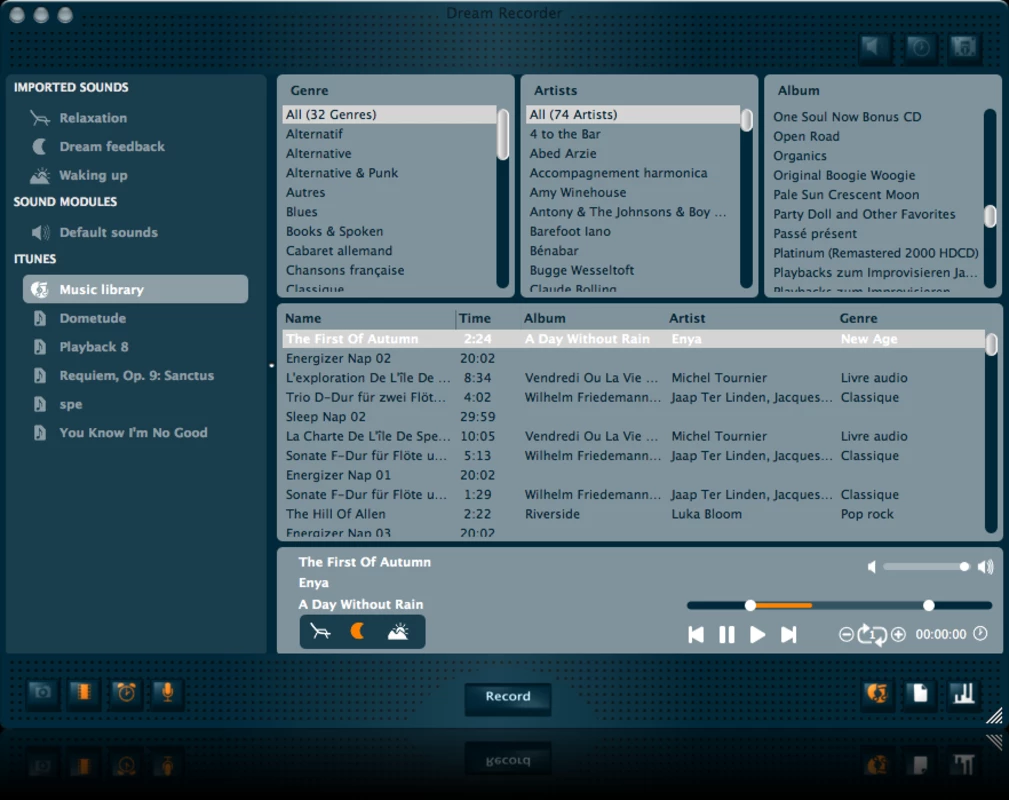Click the film strip icon in the bottom toolbar
This screenshot has width=1009, height=800.
pos(84,693)
